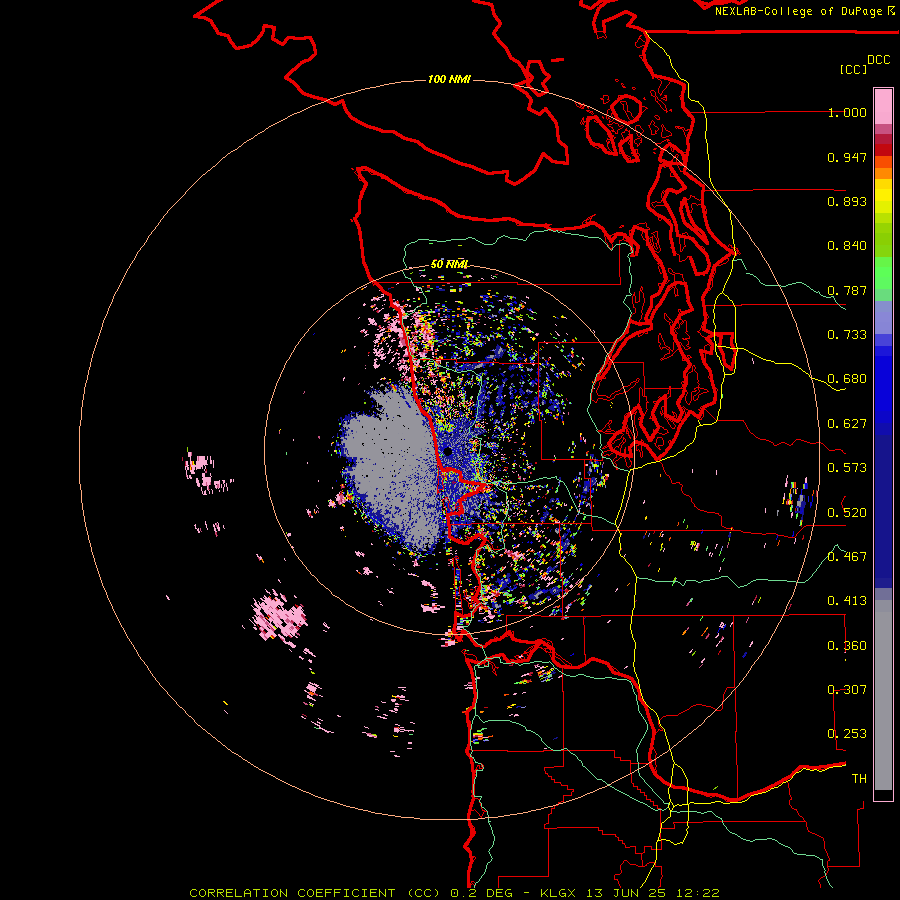Click the DCC product label

pos(879,60)
